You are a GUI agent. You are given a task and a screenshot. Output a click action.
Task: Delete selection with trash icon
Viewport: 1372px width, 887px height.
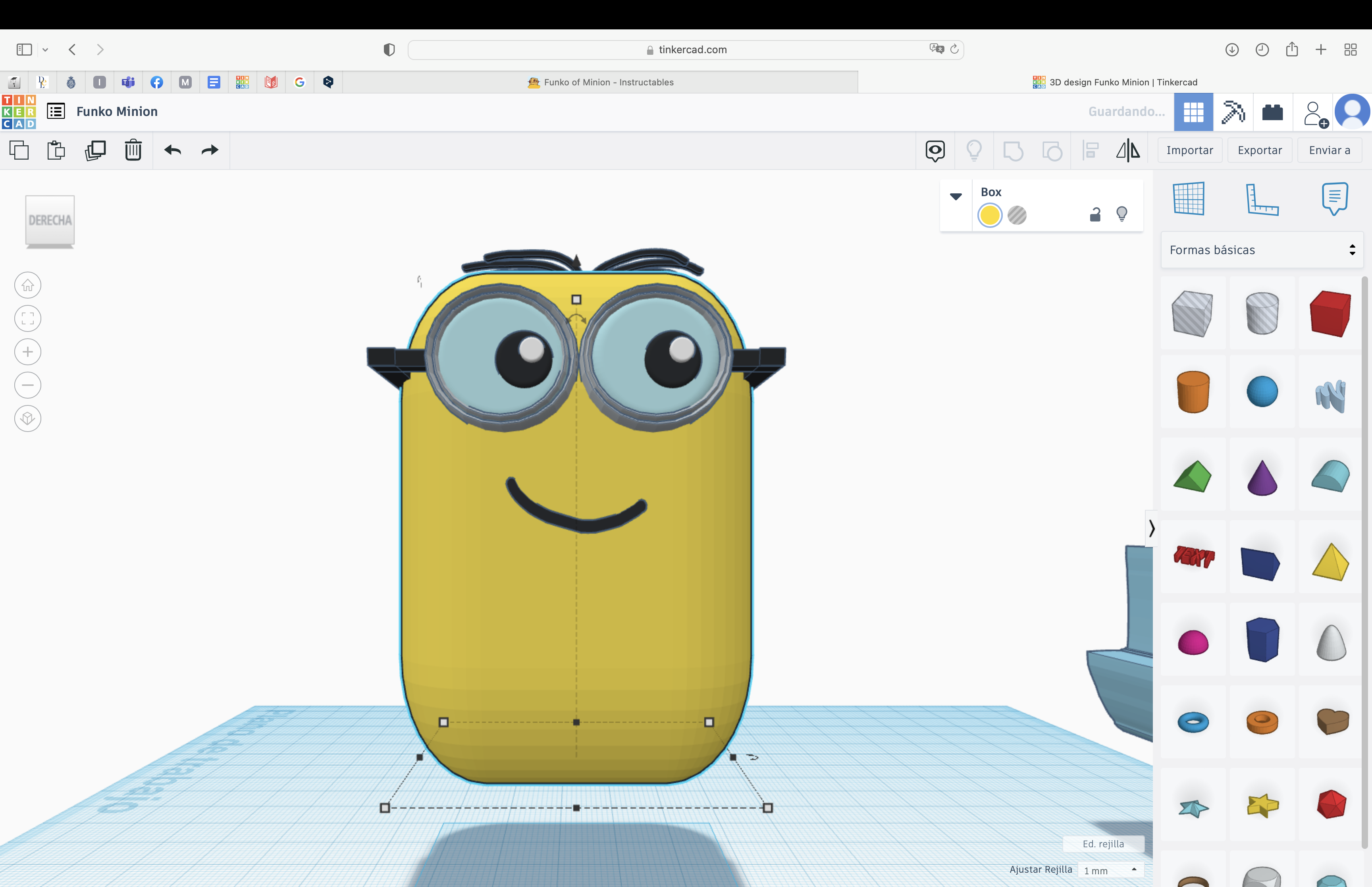pos(133,150)
